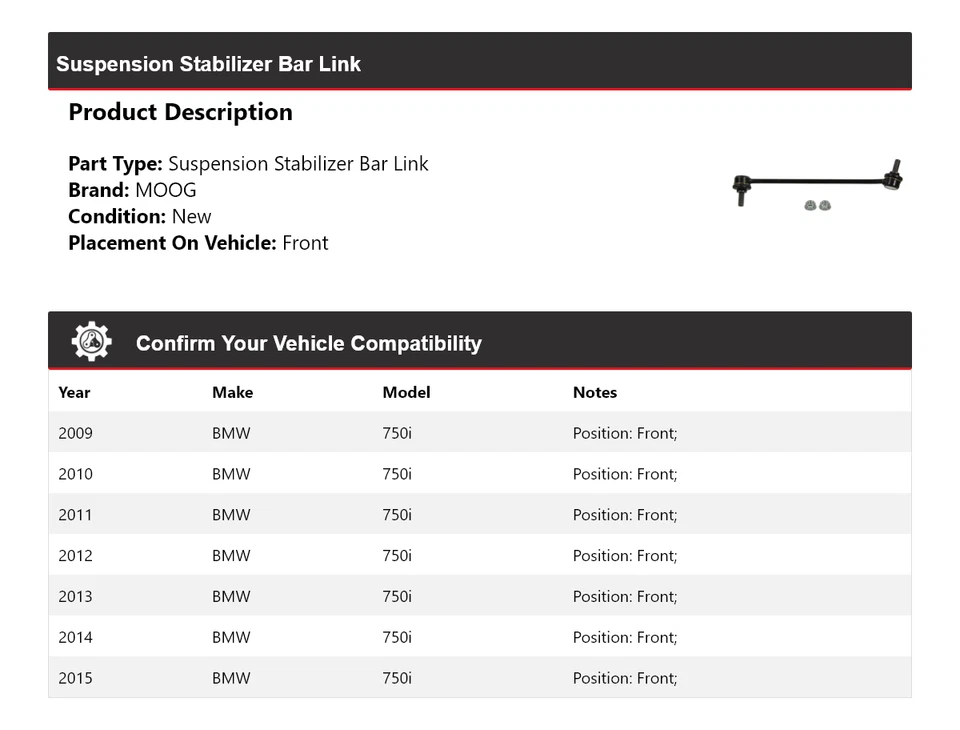Click the MOOG brand text
Viewport: 960px width, 730px height.
pos(166,190)
